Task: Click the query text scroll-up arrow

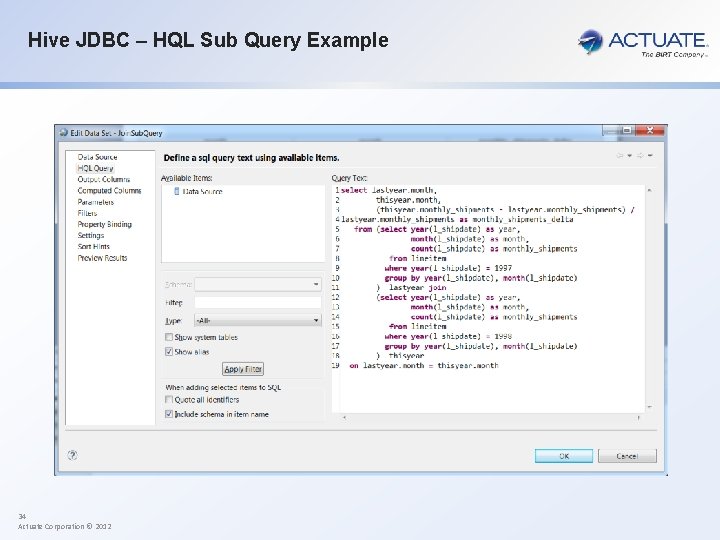Action: point(649,190)
